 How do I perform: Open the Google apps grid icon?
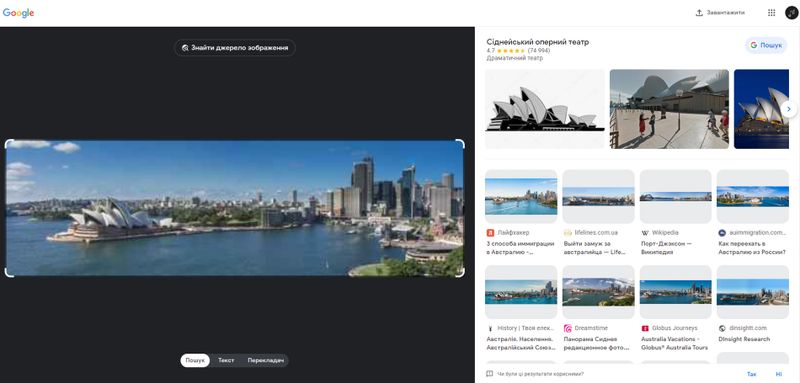pyautogui.click(x=771, y=13)
